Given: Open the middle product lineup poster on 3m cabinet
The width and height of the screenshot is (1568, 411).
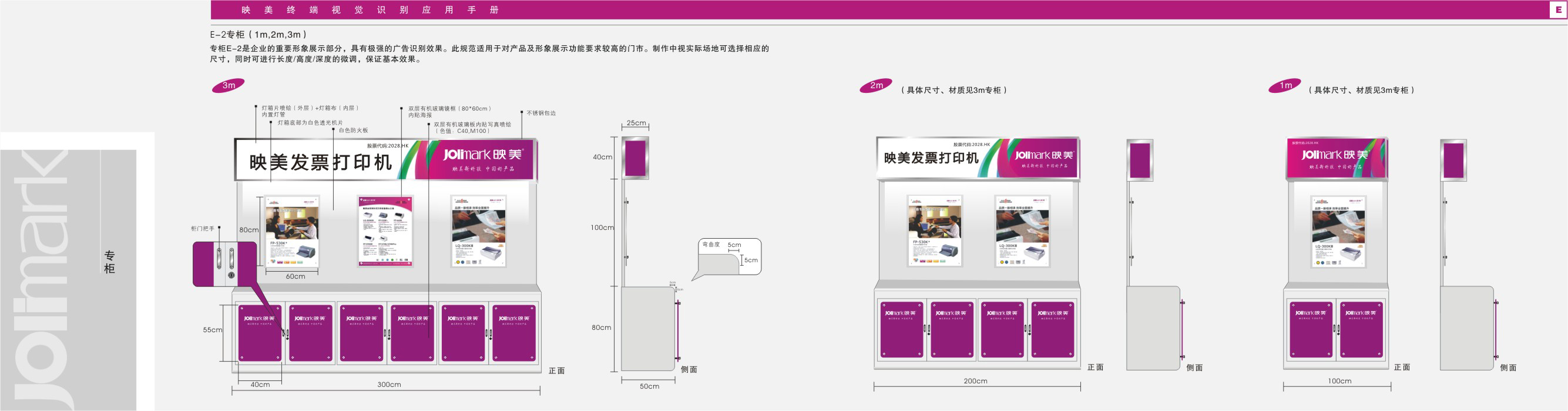Looking at the screenshot, I should pyautogui.click(x=386, y=232).
